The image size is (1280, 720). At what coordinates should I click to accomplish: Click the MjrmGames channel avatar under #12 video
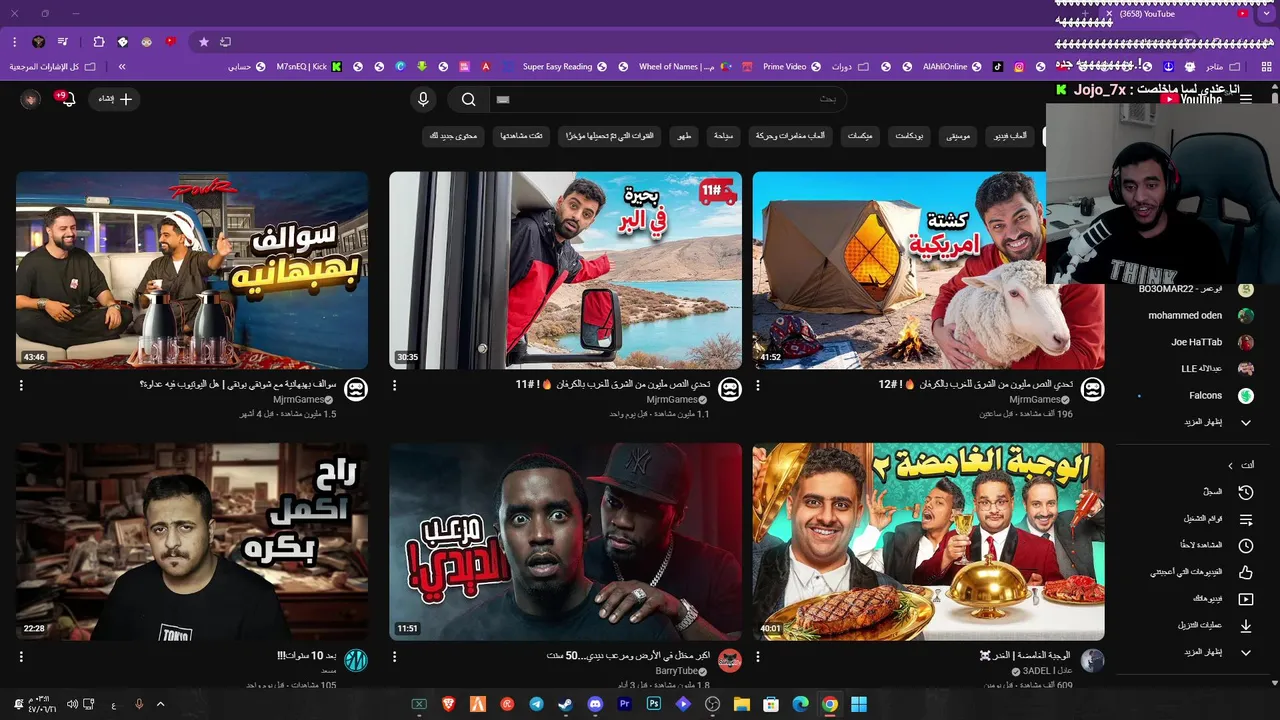click(x=1093, y=389)
